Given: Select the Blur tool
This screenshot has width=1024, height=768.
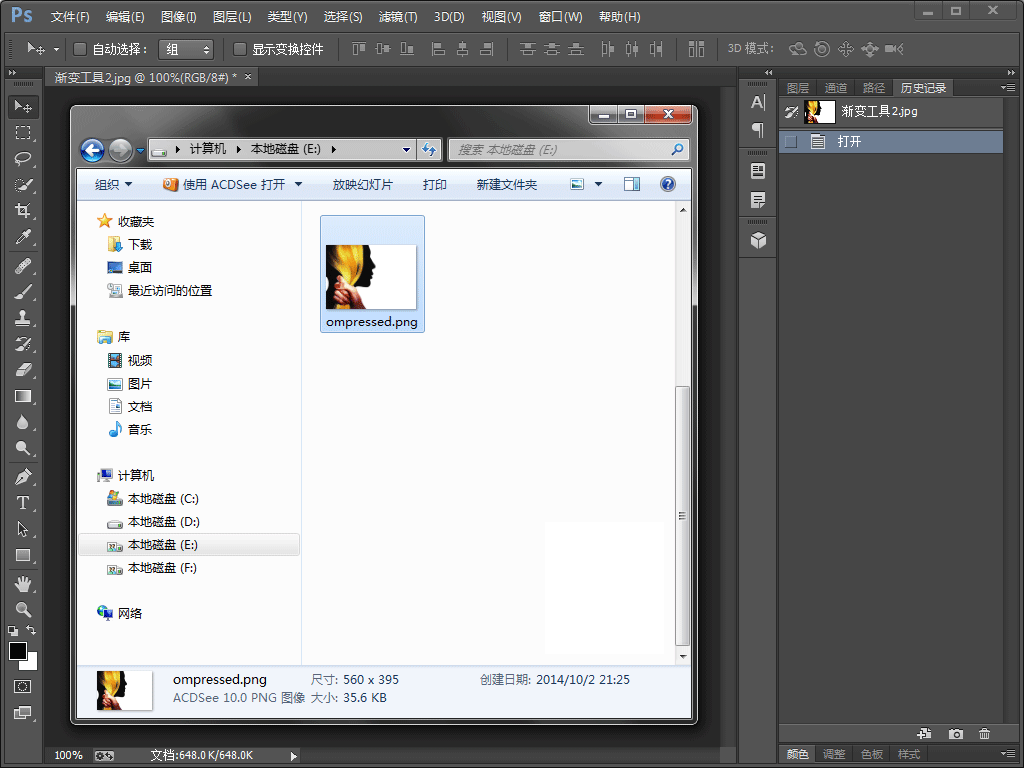Looking at the screenshot, I should (x=23, y=422).
